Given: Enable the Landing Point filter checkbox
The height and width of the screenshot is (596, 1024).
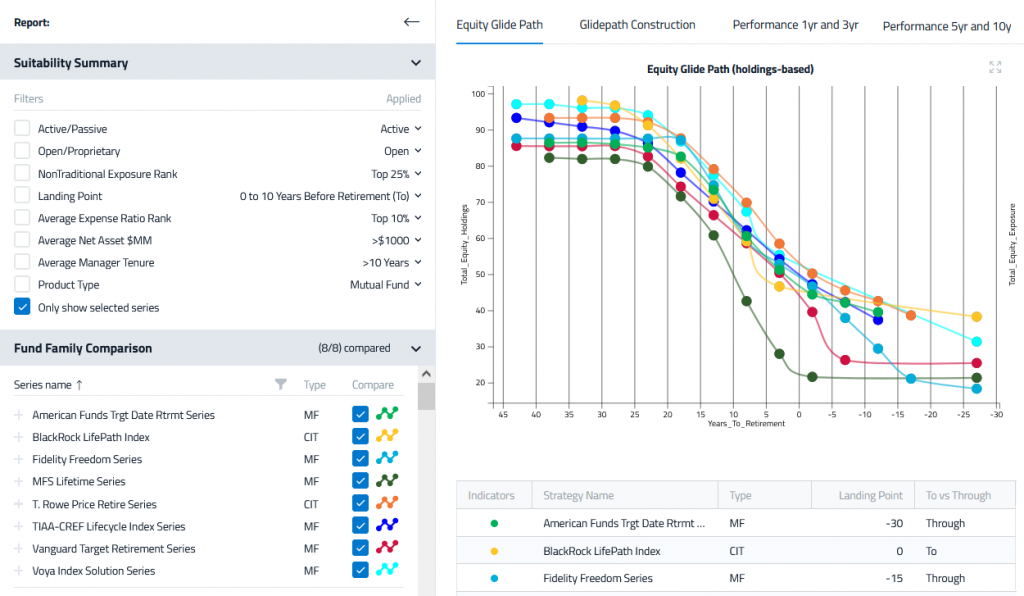Looking at the screenshot, I should (22, 196).
